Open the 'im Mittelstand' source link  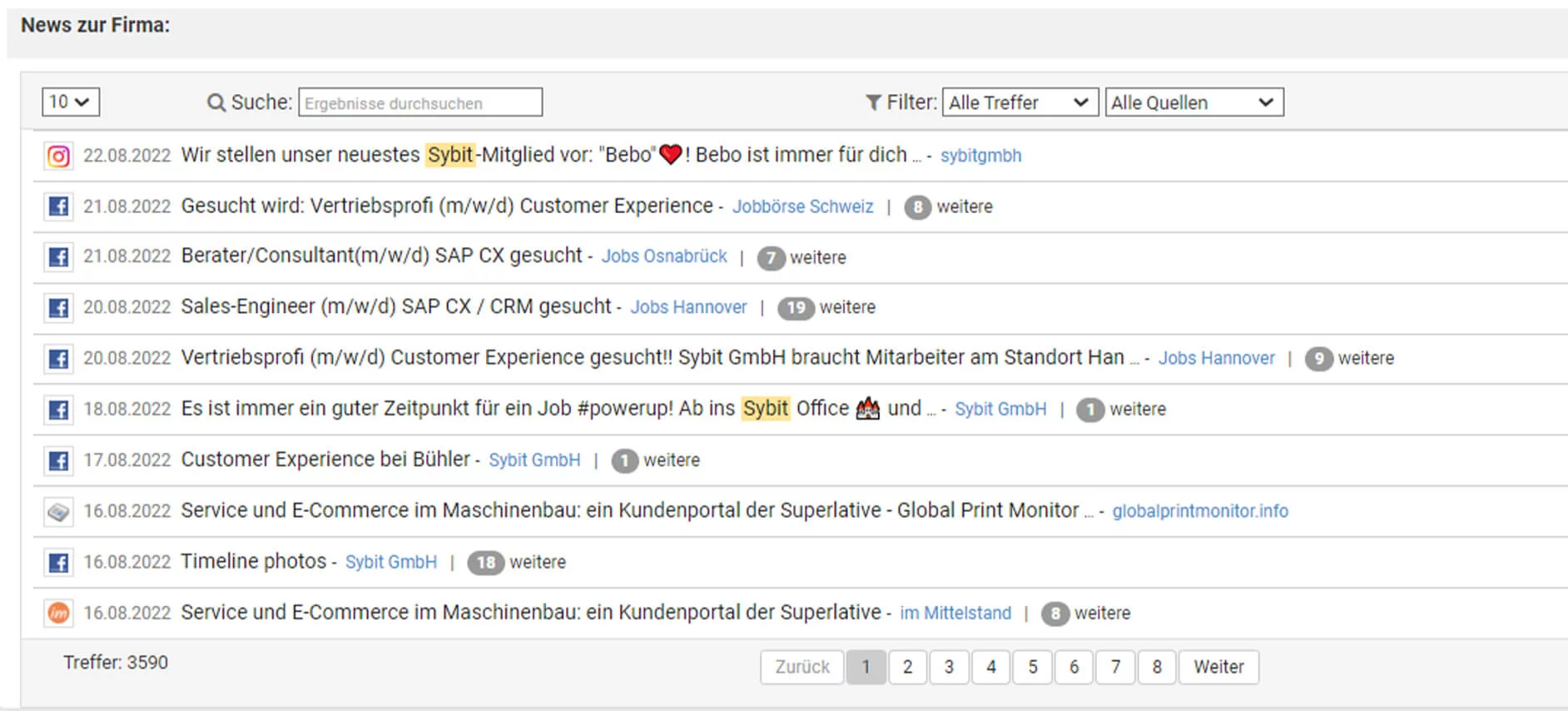coord(955,613)
